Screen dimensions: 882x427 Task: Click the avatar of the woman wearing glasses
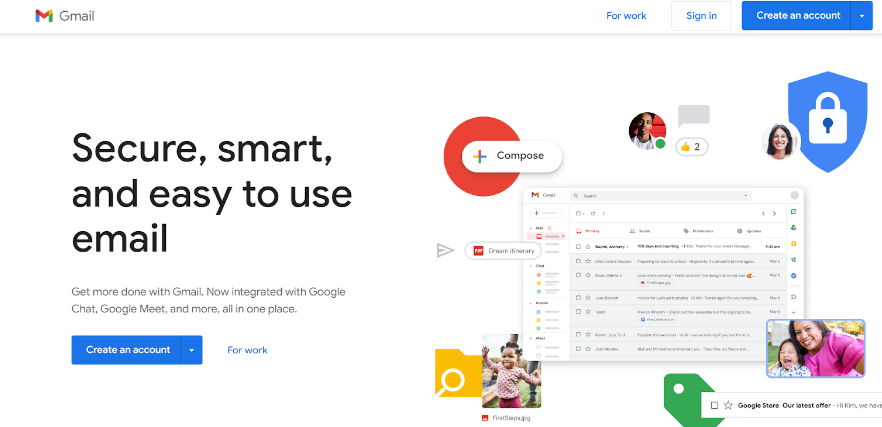780,140
